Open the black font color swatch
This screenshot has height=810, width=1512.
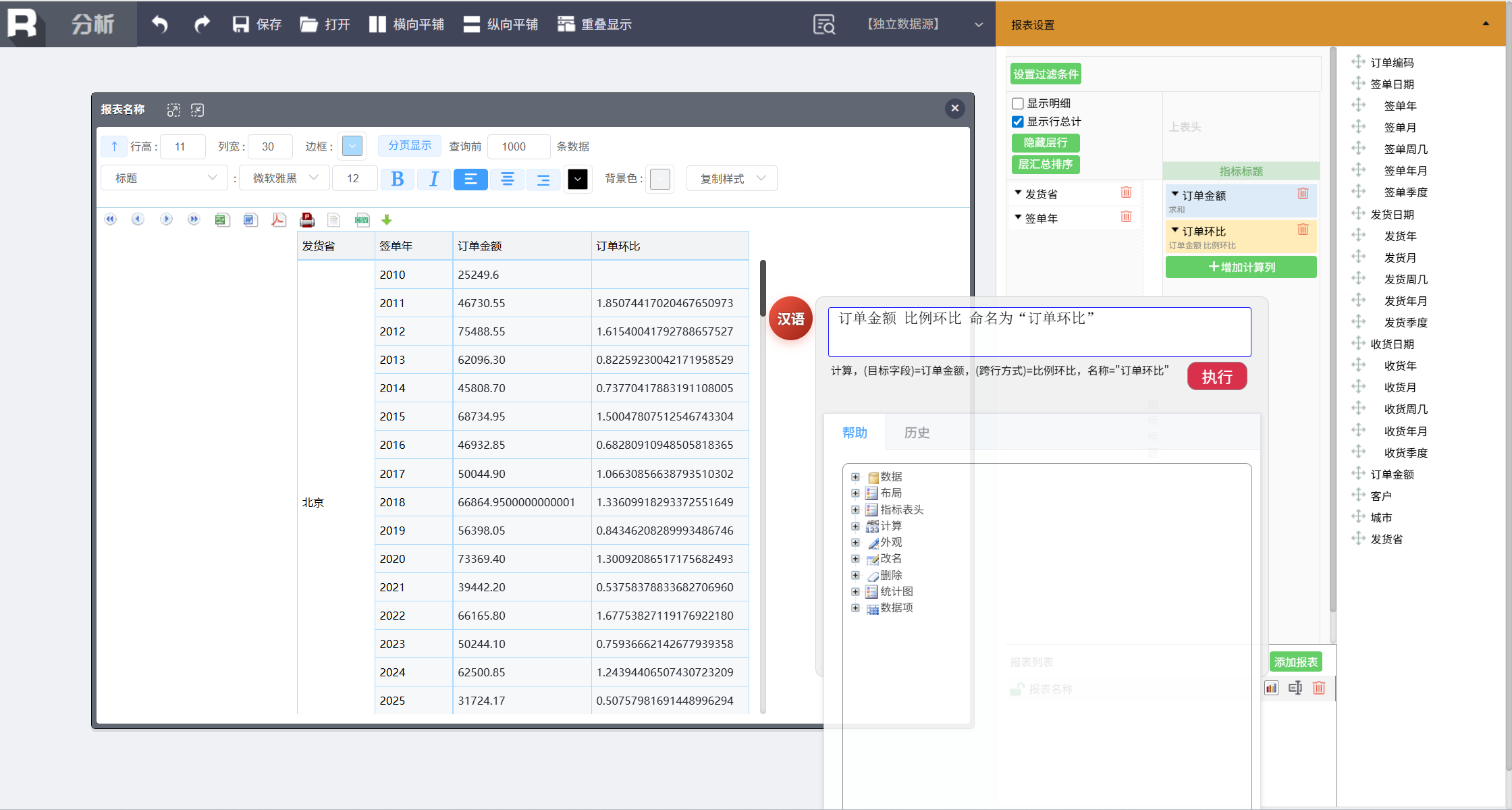pos(578,179)
